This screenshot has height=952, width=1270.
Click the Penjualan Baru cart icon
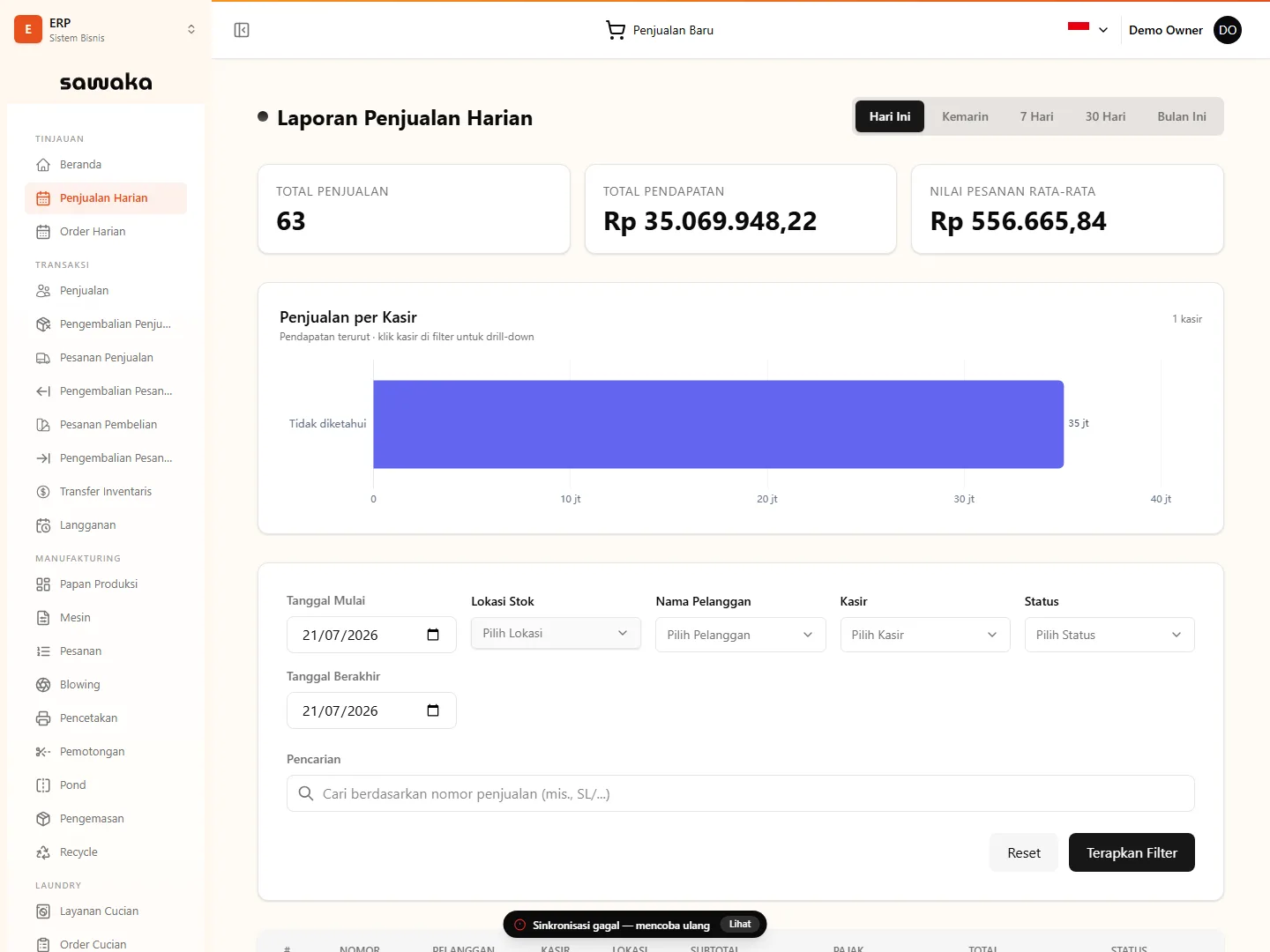pyautogui.click(x=616, y=30)
